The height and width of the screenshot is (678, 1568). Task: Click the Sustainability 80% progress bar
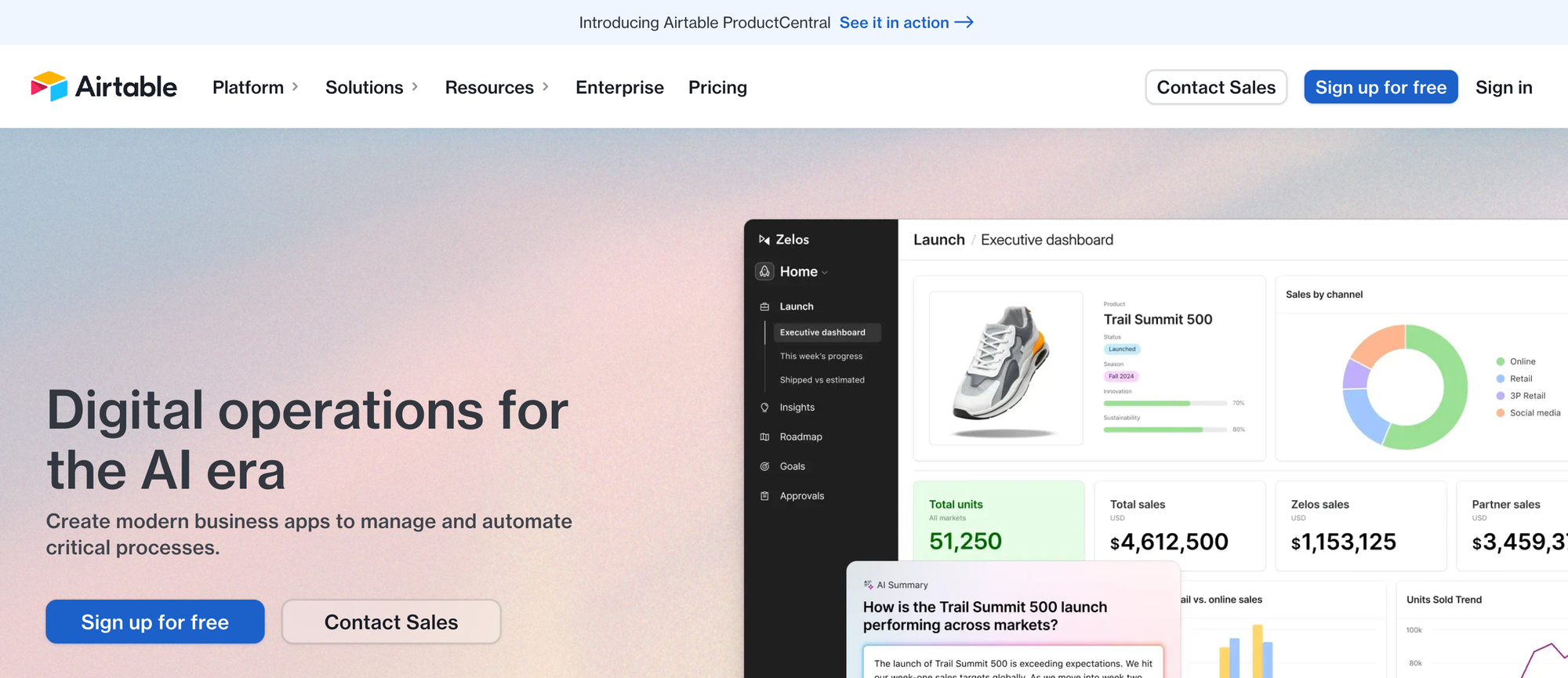click(1165, 430)
